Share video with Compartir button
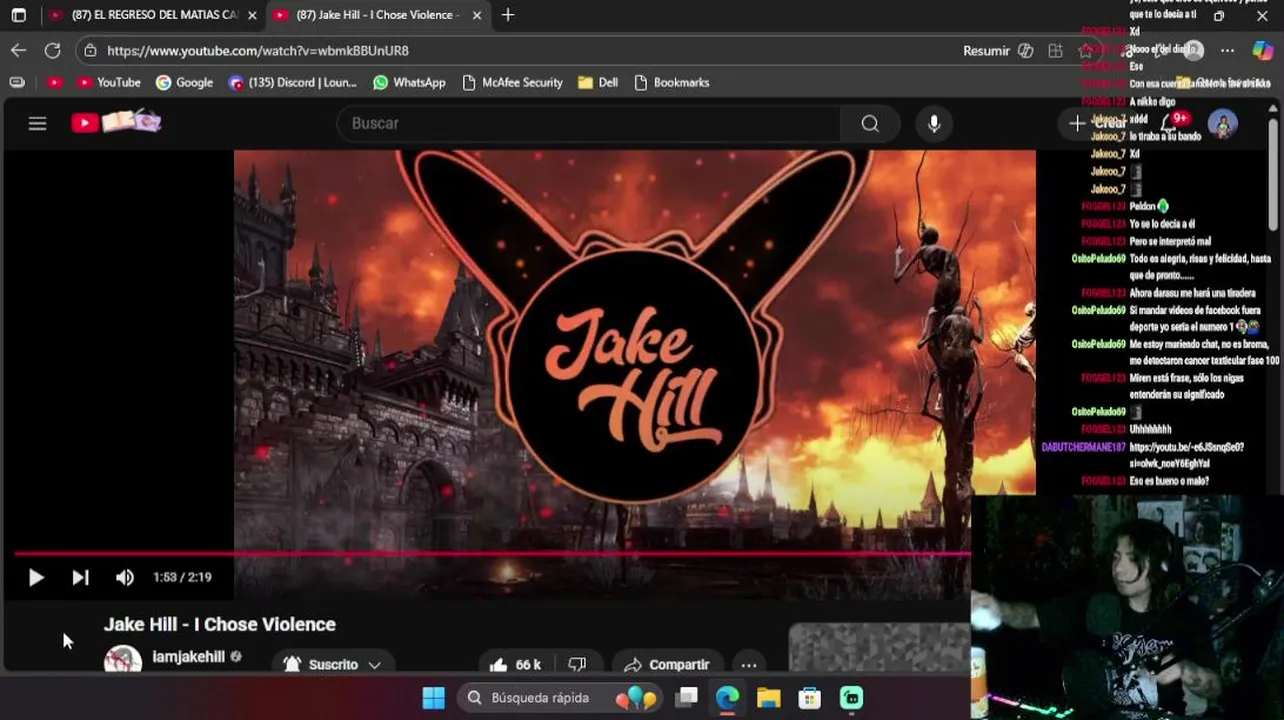1284x720 pixels. point(667,664)
